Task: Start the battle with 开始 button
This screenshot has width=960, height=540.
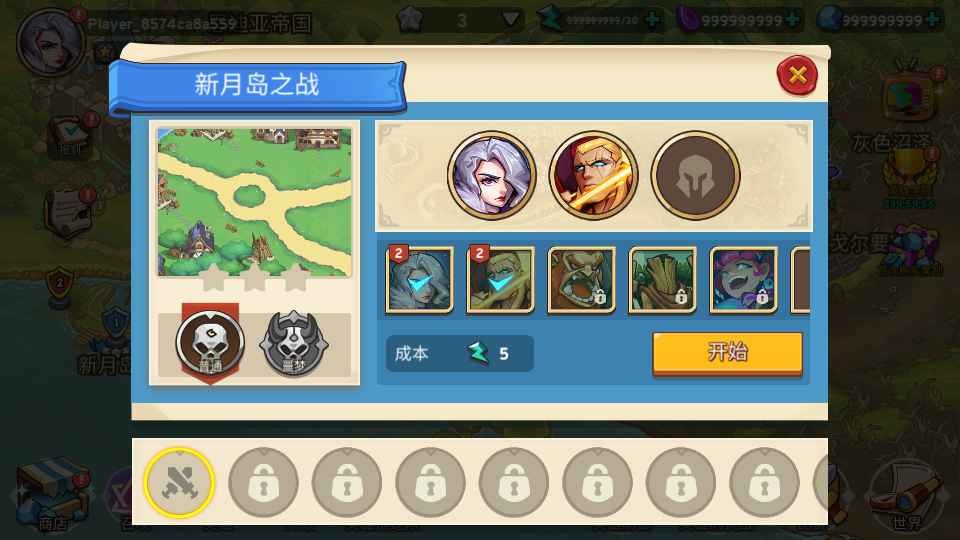Action: tap(727, 353)
